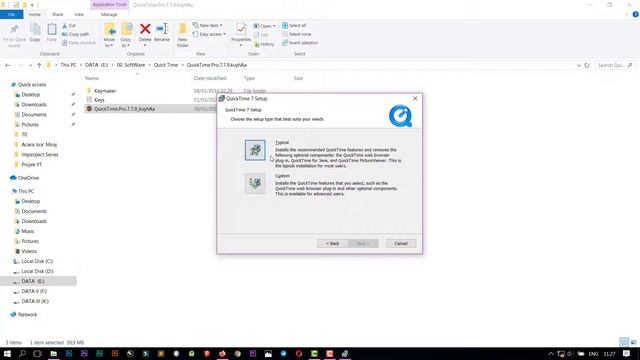Click the Paste icon in ribbon
Viewport: 640px width, 360px height.
[x=51, y=33]
